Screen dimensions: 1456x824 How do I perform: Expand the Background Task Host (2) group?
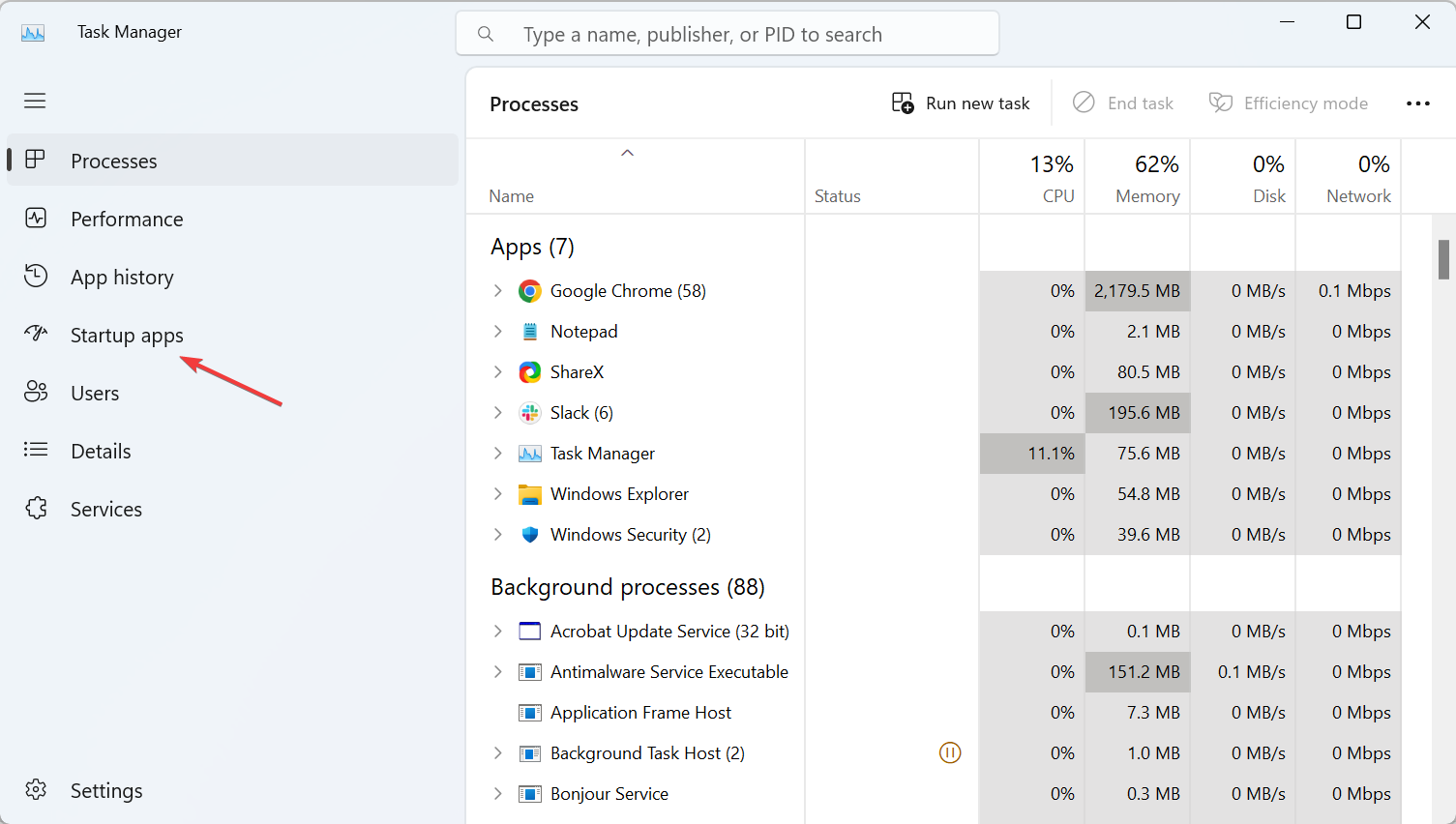pyautogui.click(x=498, y=753)
